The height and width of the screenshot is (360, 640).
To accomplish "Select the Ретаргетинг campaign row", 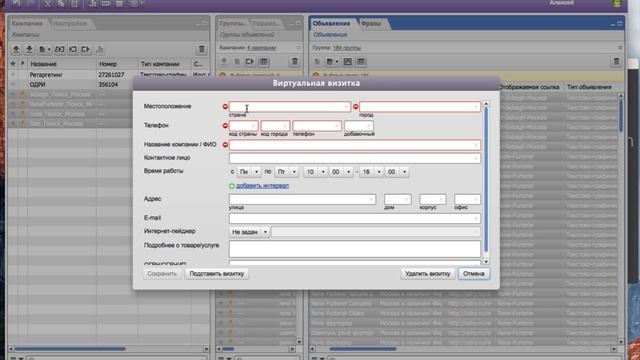I will pyautogui.click(x=109, y=75).
